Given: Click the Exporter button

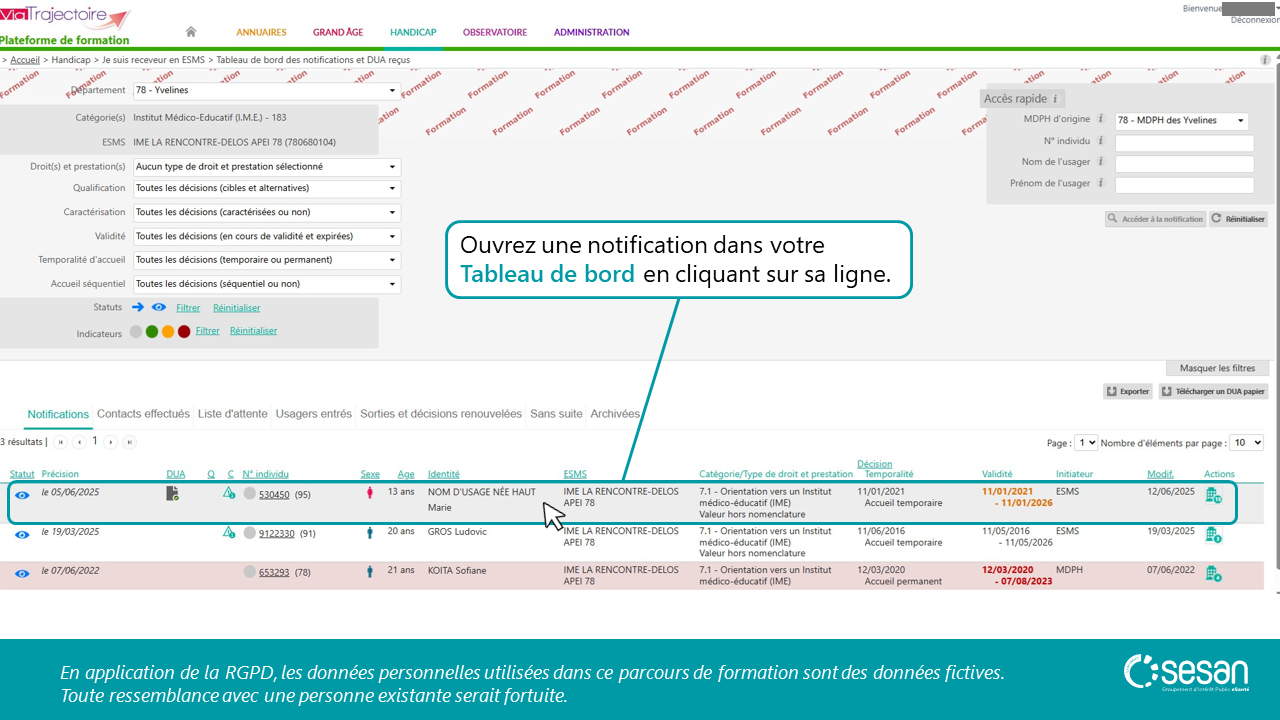Looking at the screenshot, I should point(1128,392).
